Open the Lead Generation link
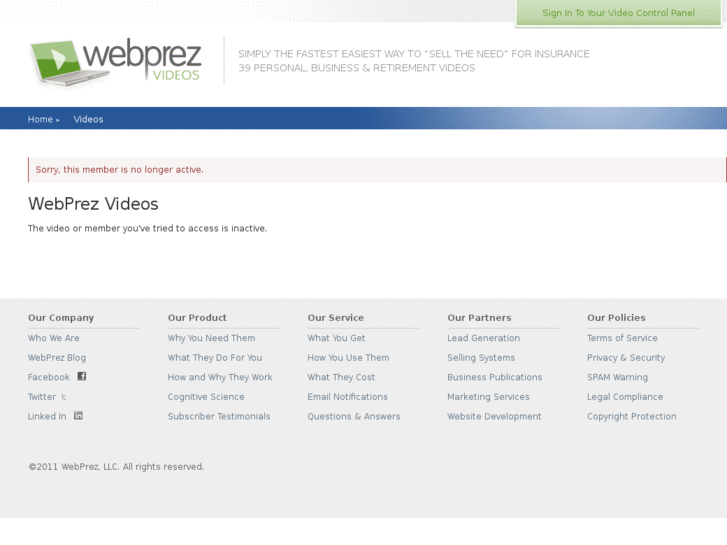The width and height of the screenshot is (727, 545). coord(484,338)
